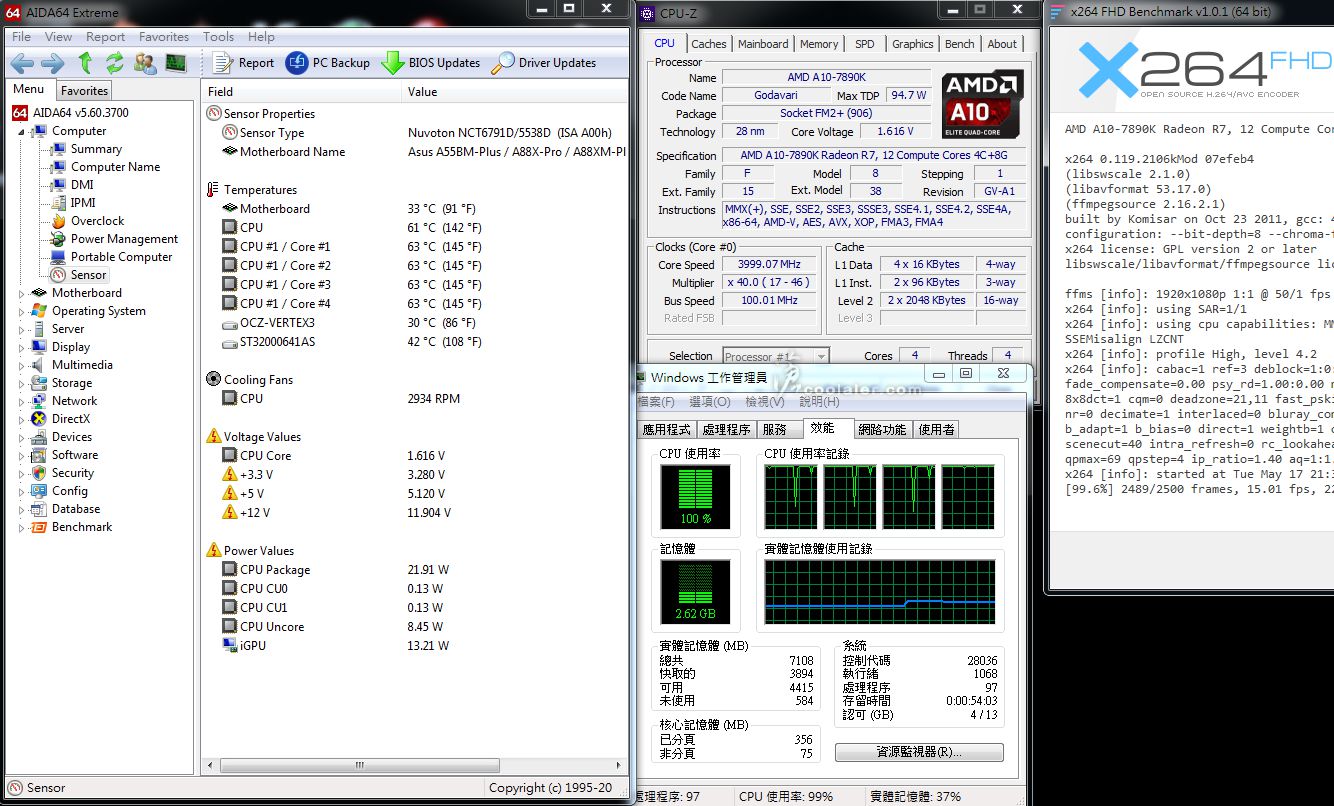Click the green Refresh arrows icon

click(x=115, y=63)
